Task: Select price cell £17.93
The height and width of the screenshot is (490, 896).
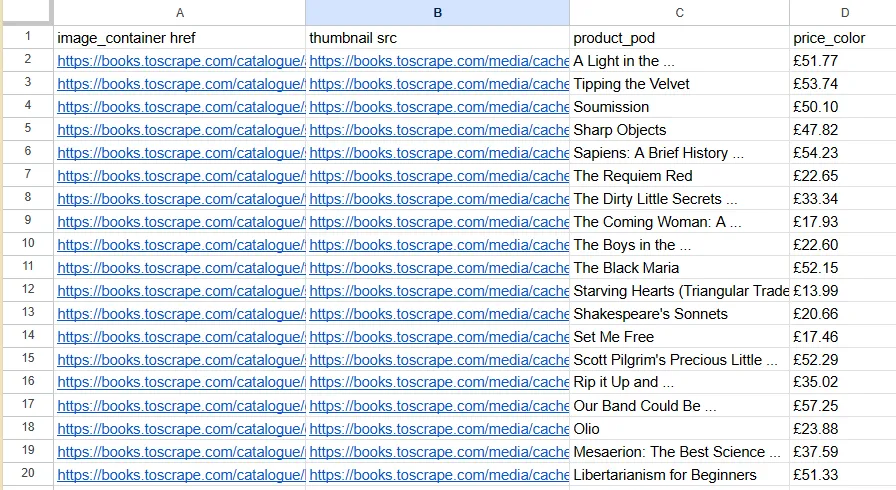Action: tap(843, 222)
